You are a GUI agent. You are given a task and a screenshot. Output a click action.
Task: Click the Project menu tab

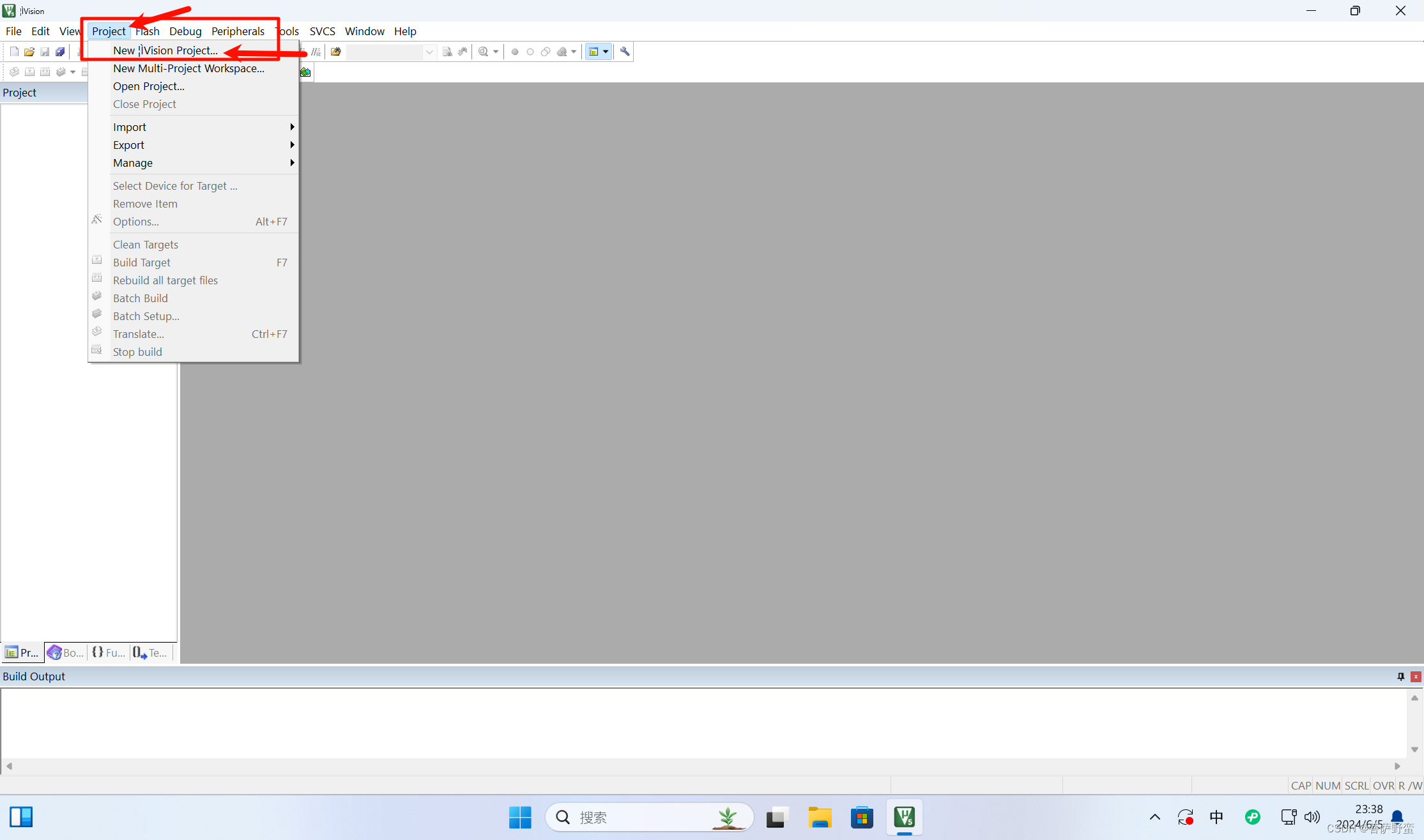click(x=108, y=30)
